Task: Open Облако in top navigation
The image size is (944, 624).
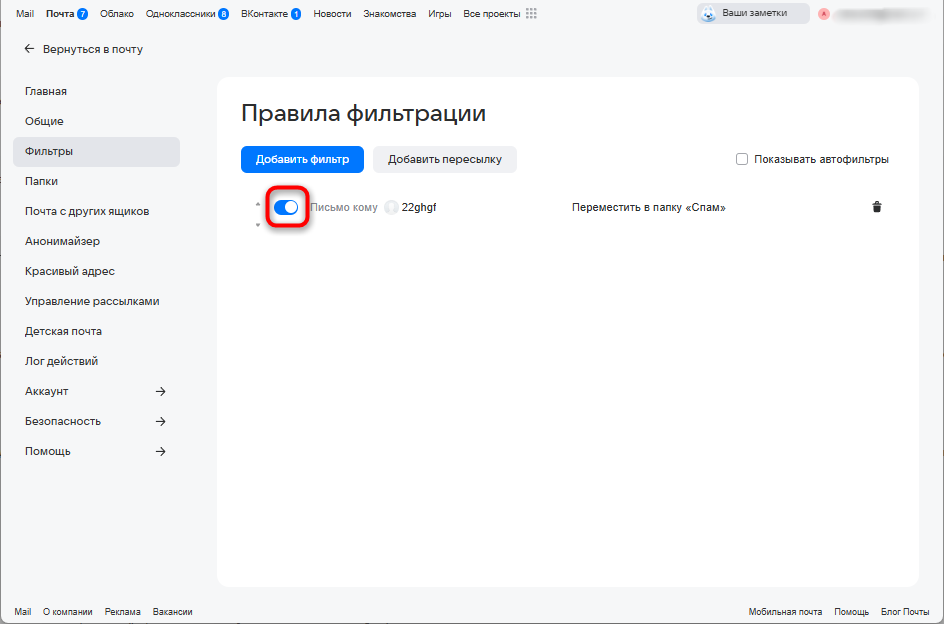Action: click(117, 13)
